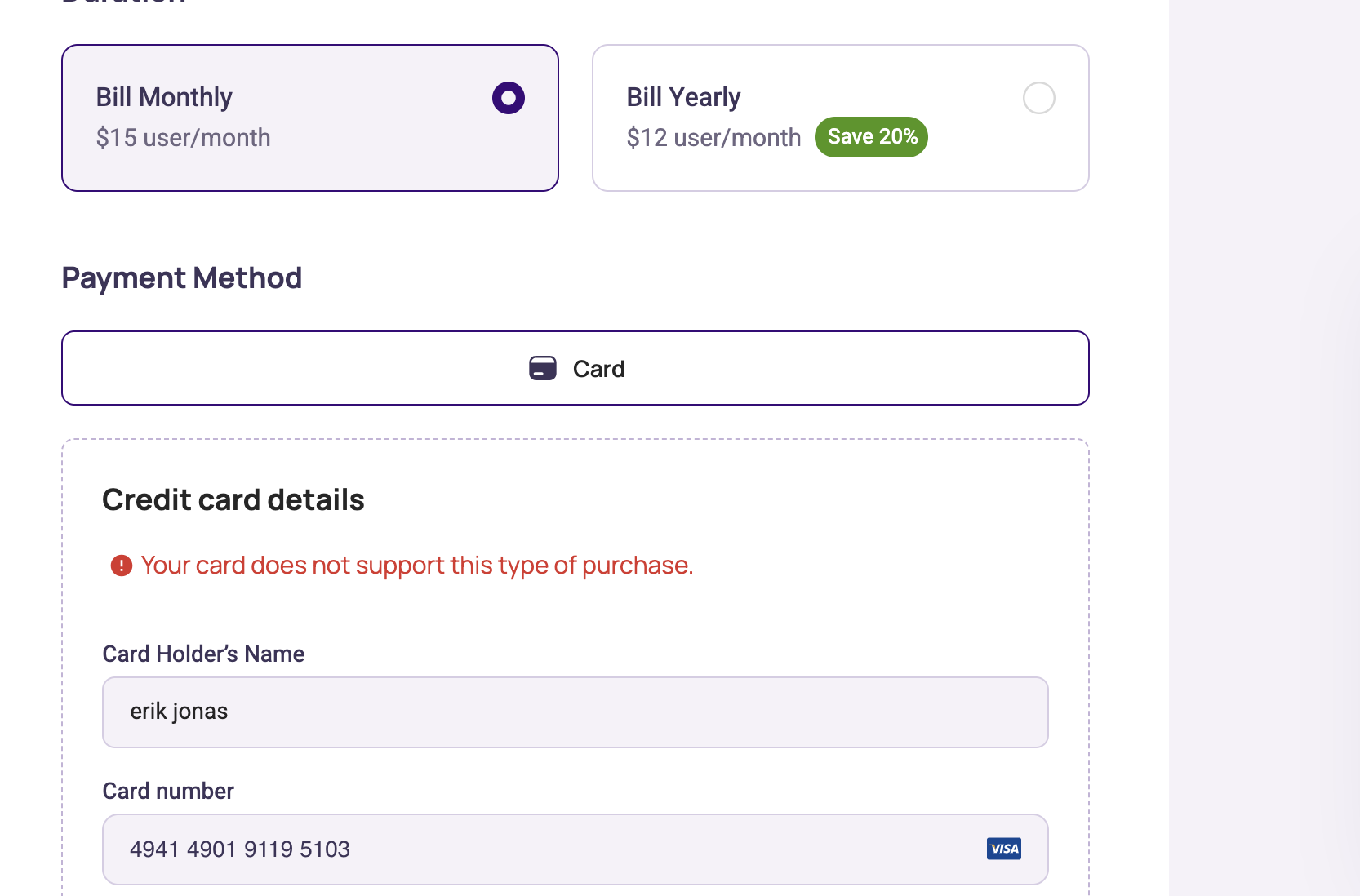The width and height of the screenshot is (1360, 896).
Task: Click the credit card icon in the Card button
Action: 543,369
